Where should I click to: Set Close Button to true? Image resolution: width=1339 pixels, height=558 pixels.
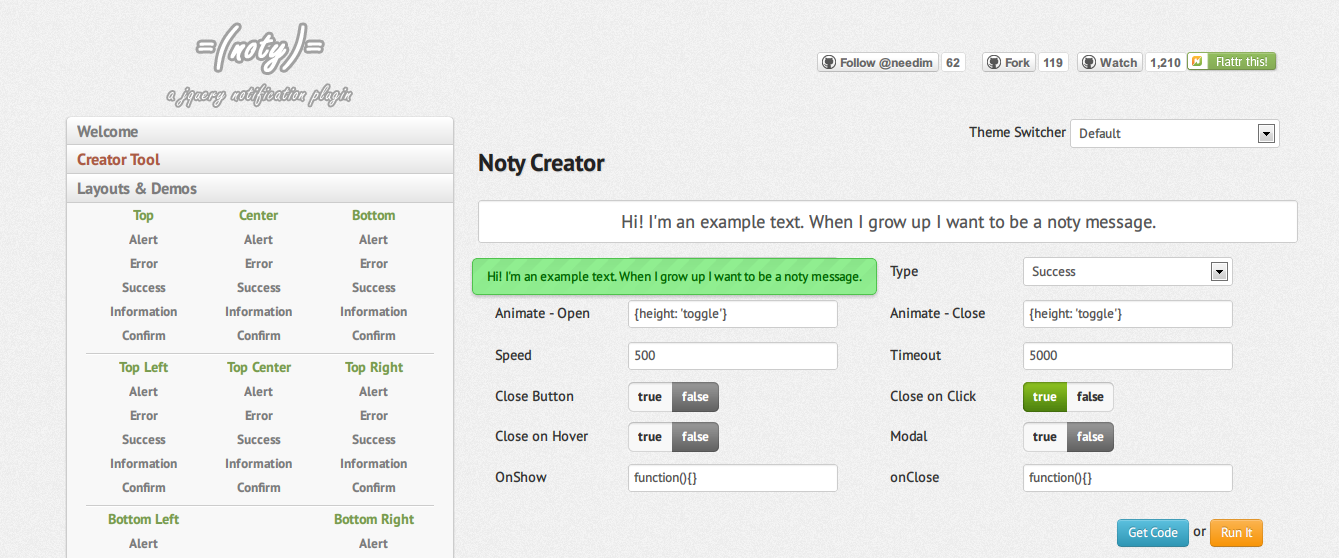coord(650,397)
